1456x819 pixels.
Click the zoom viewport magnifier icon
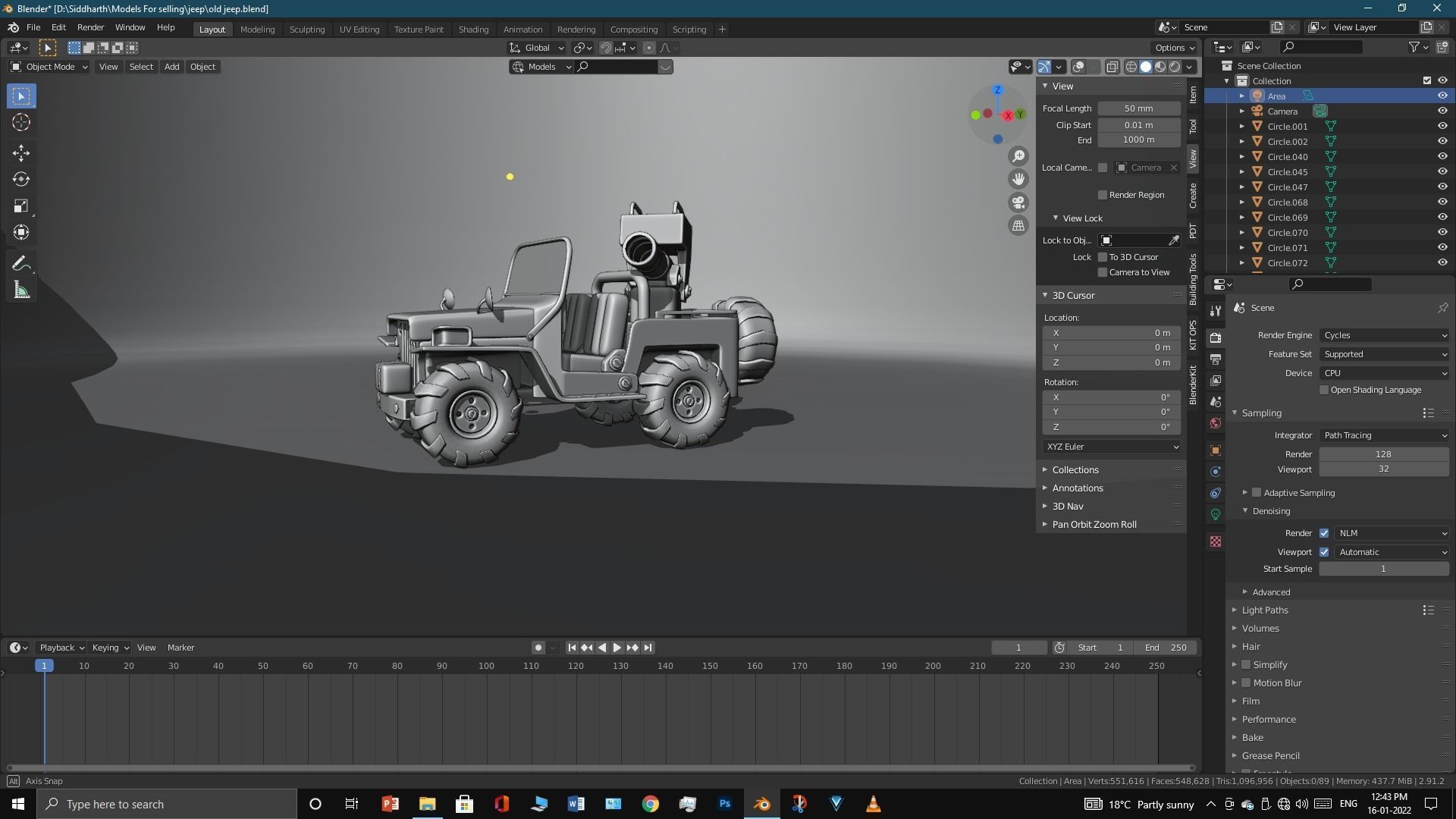[1018, 156]
